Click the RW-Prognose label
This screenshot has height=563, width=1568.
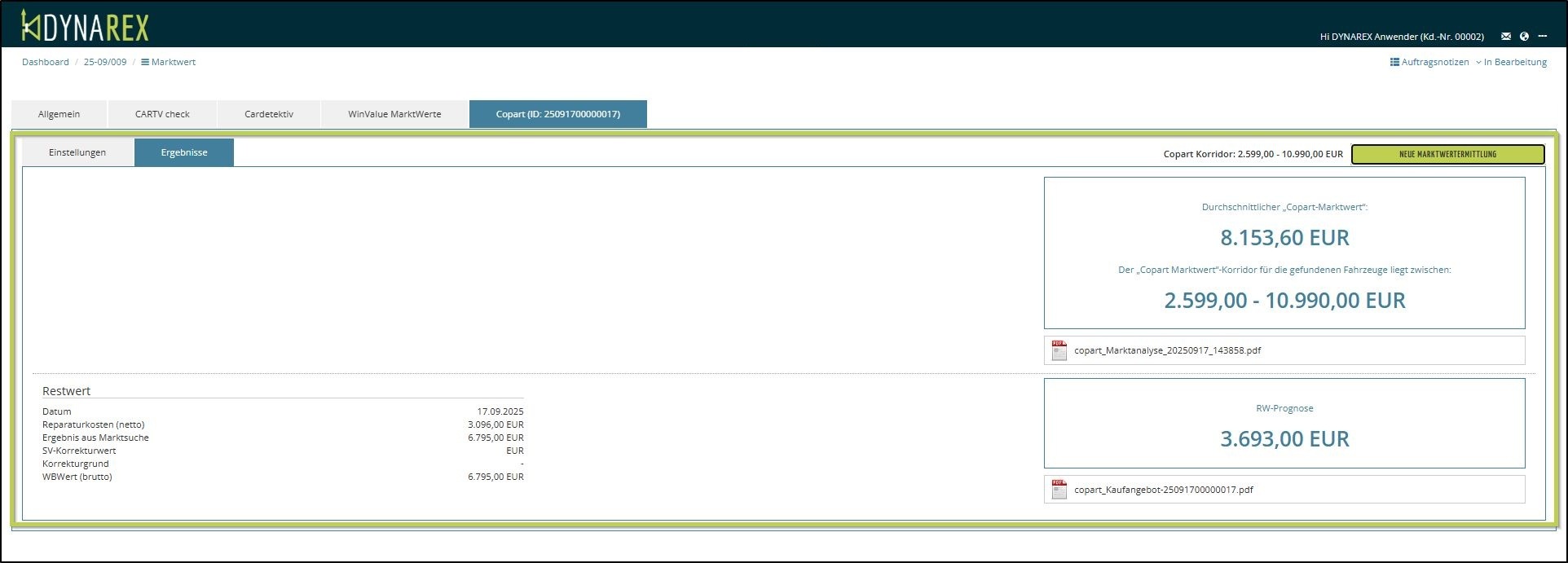[x=1284, y=408]
